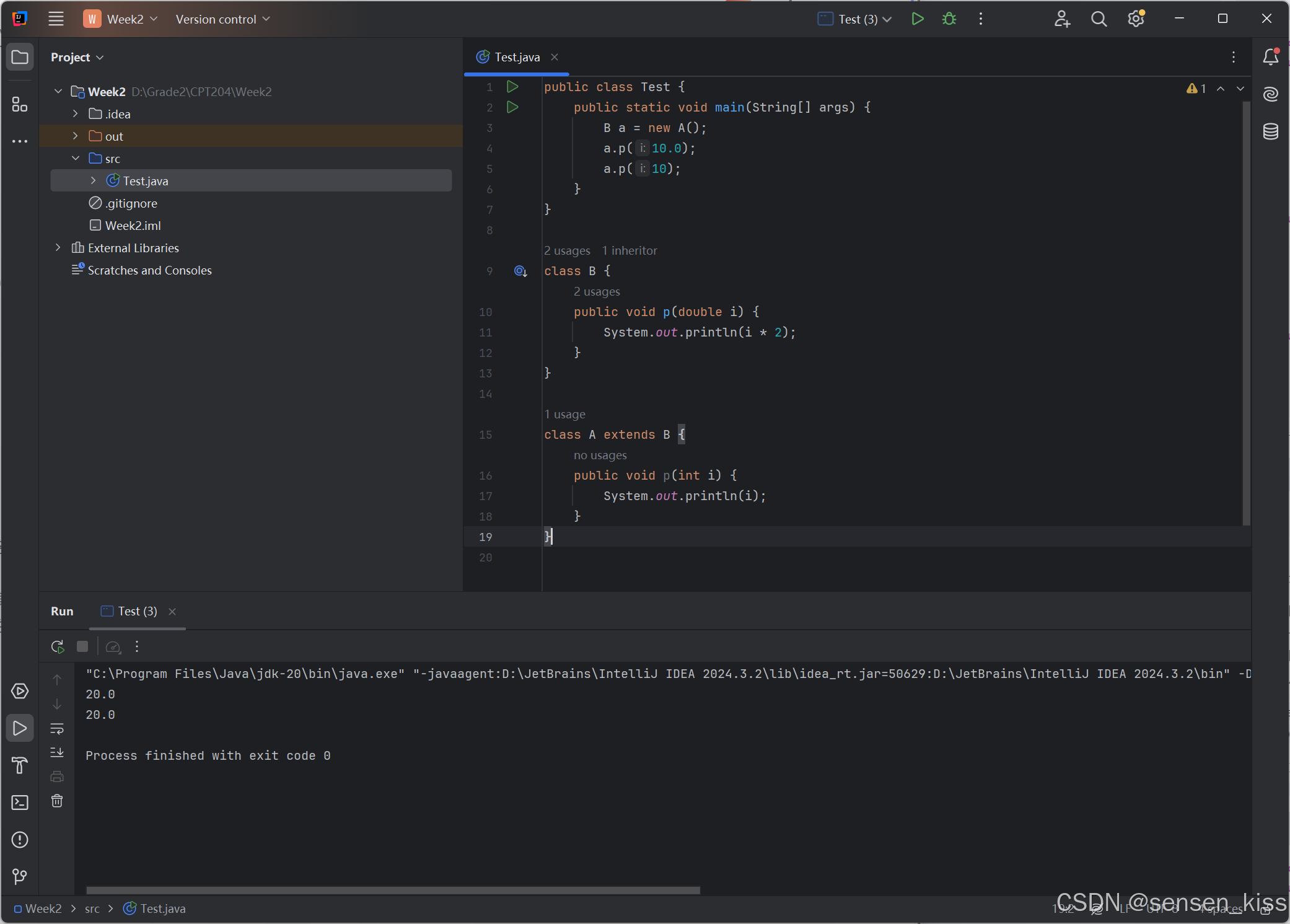The width and height of the screenshot is (1290, 924).
Task: Start debugging with the bug icon
Action: [949, 19]
